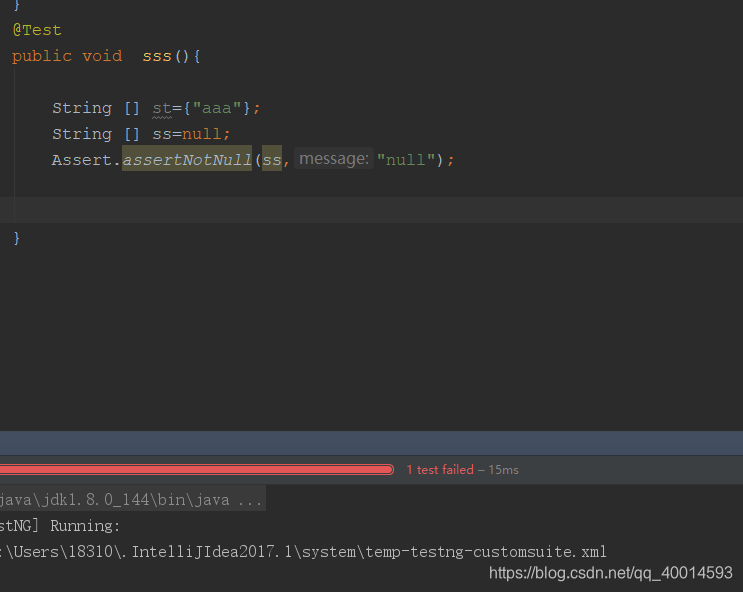
Task: Click the message: parameter hint
Action: point(334,158)
